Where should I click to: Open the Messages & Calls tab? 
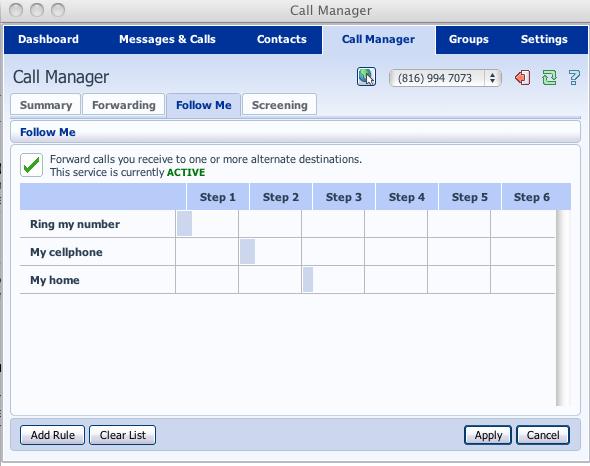click(x=167, y=39)
